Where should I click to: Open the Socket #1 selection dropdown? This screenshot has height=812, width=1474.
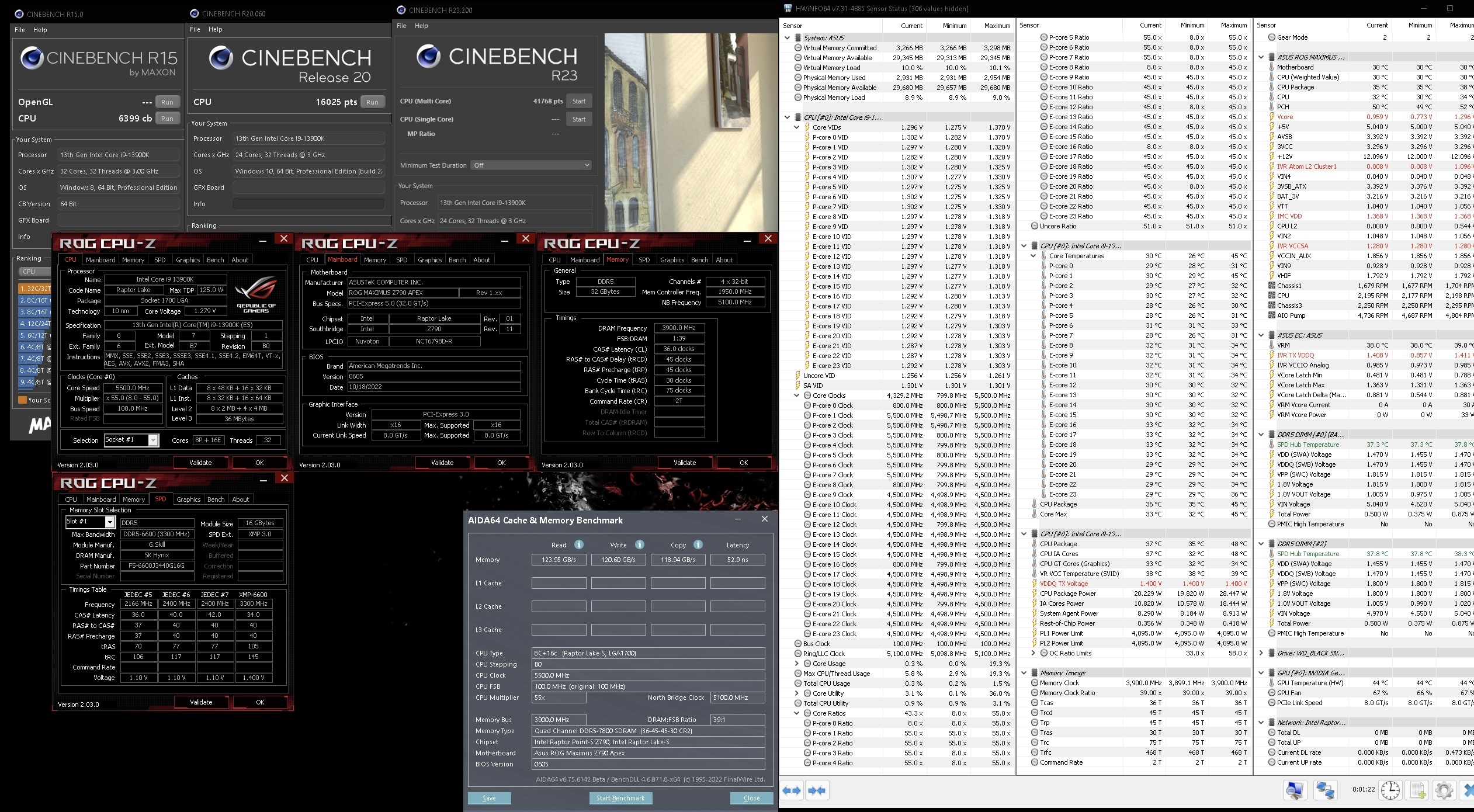coord(153,440)
